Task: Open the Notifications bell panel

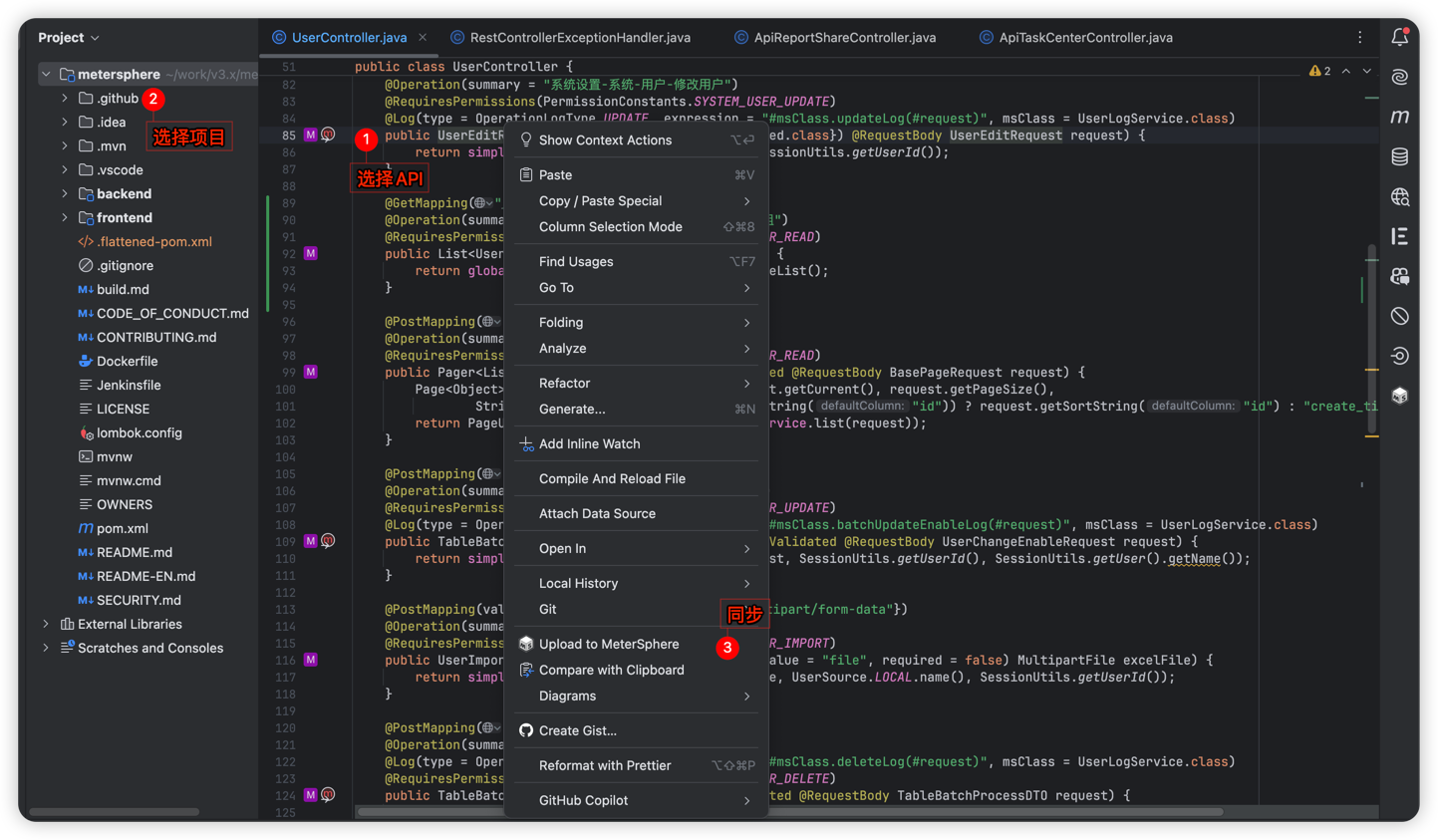Action: coord(1400,37)
